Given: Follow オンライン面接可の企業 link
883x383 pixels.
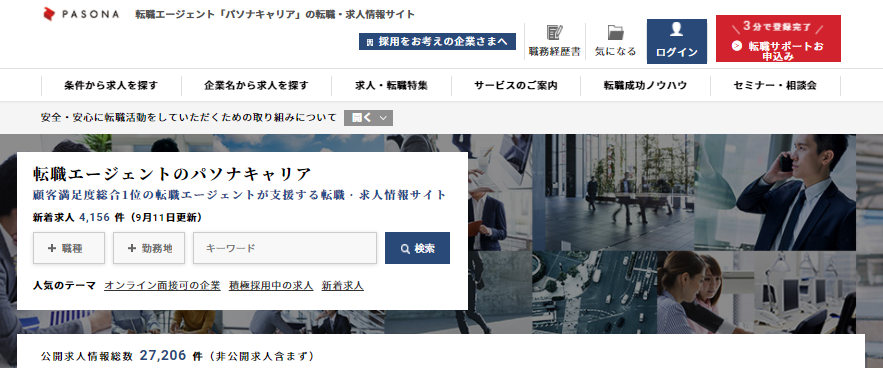Looking at the screenshot, I should 162,286.
